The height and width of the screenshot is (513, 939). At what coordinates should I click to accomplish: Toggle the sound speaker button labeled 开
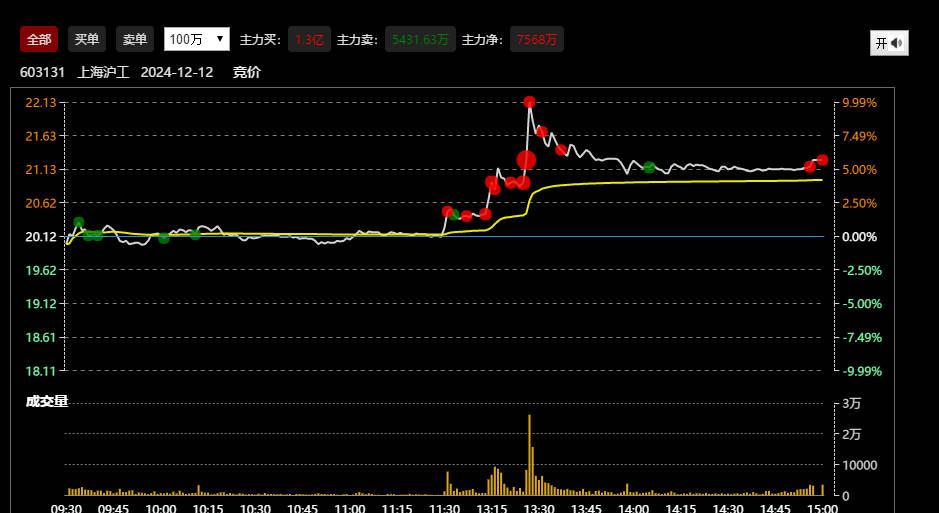pos(889,43)
